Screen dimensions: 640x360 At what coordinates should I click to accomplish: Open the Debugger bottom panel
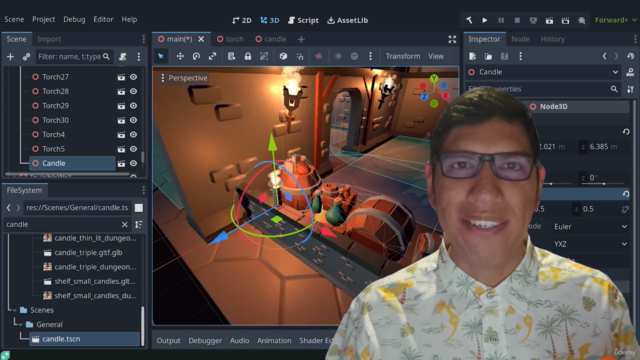tap(205, 340)
